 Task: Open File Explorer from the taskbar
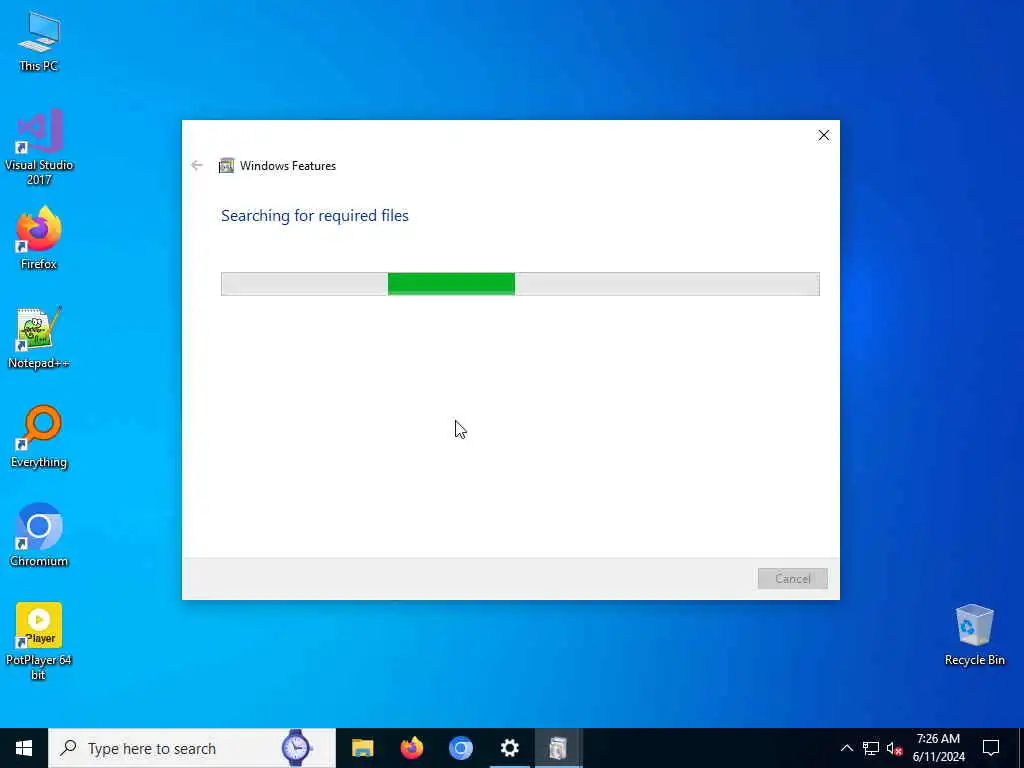[362, 748]
